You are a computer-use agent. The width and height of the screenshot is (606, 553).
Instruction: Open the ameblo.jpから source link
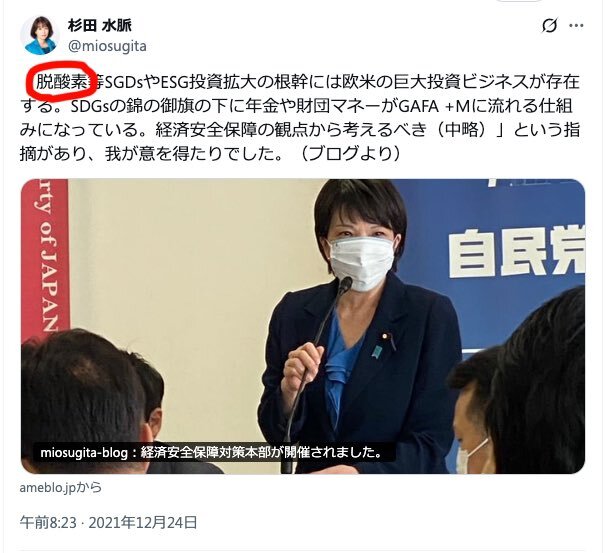click(x=61, y=488)
